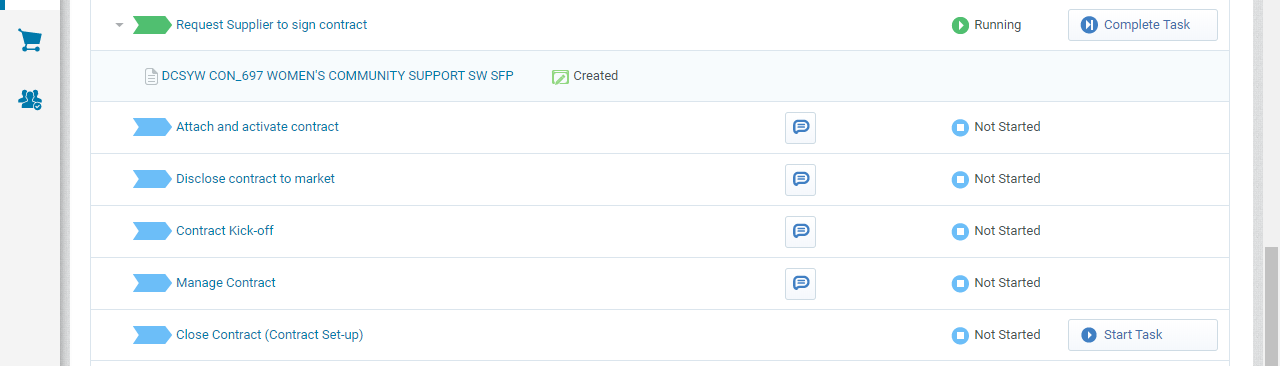Open comment icon for Contract Kick-off

pyautogui.click(x=800, y=231)
